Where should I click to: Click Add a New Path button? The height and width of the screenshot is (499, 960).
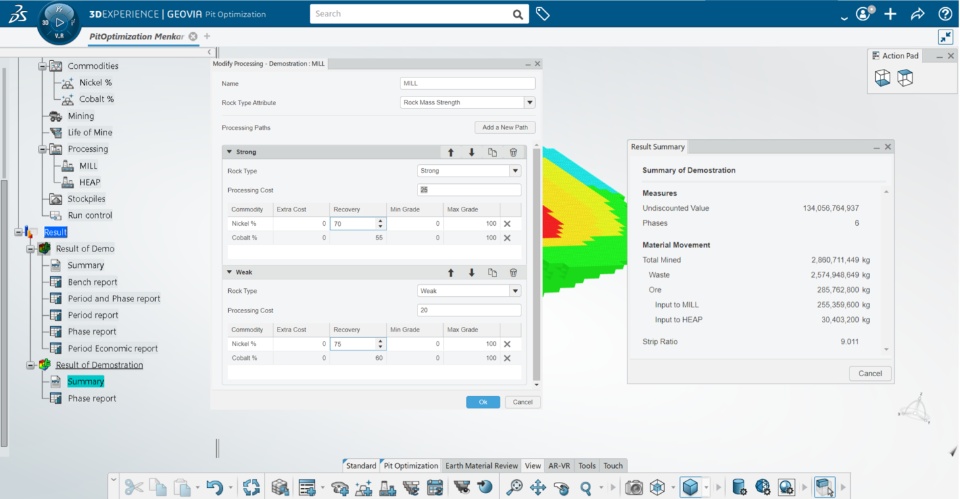[505, 127]
